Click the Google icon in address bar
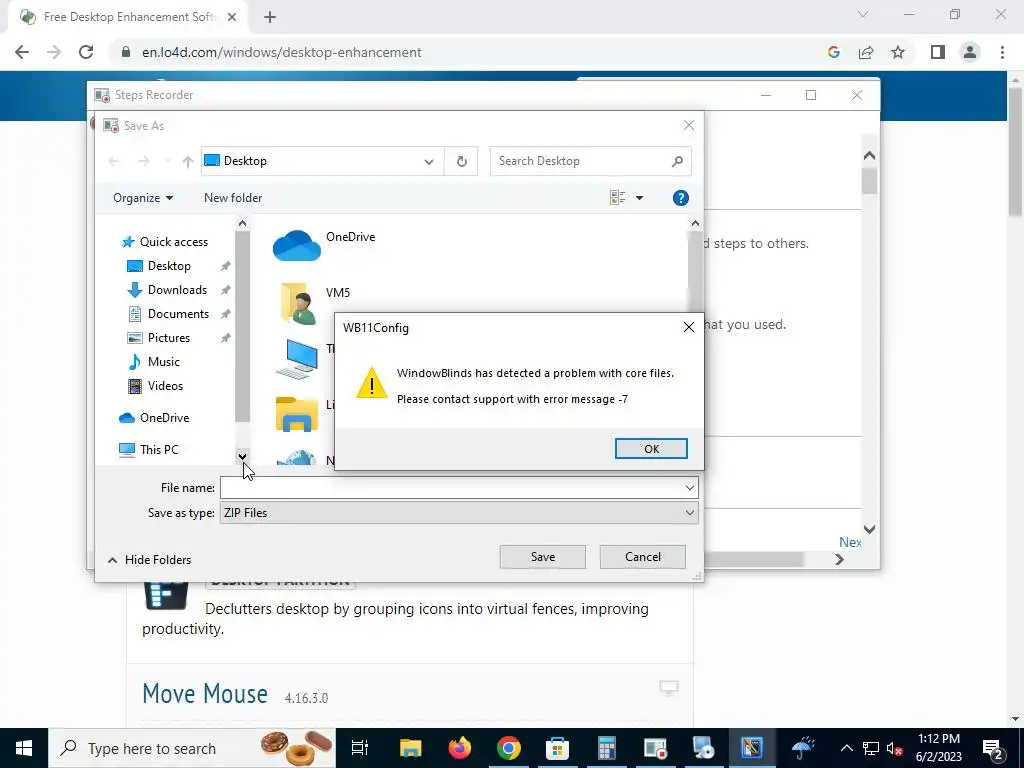Viewport: 1024px width, 768px height. point(833,52)
